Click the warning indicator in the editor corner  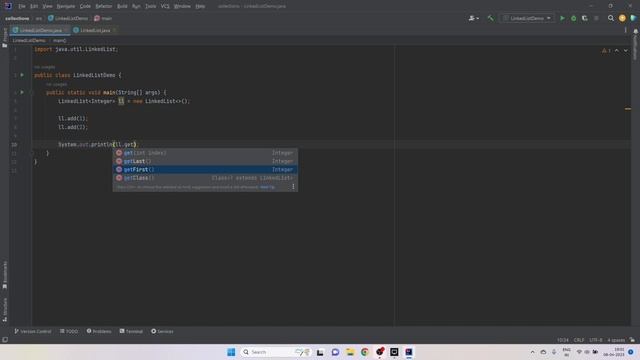pos(606,51)
